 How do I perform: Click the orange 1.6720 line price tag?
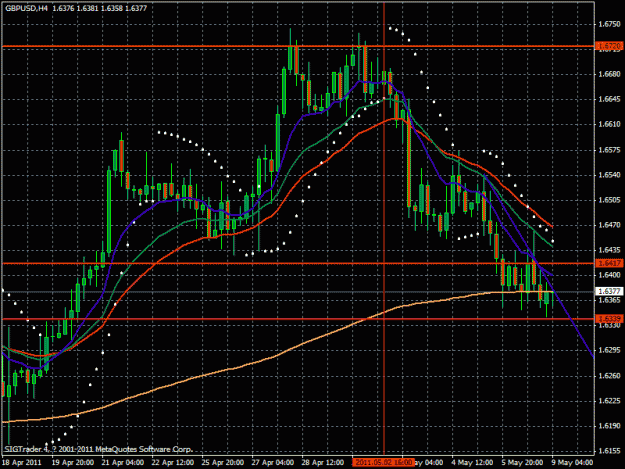point(609,47)
